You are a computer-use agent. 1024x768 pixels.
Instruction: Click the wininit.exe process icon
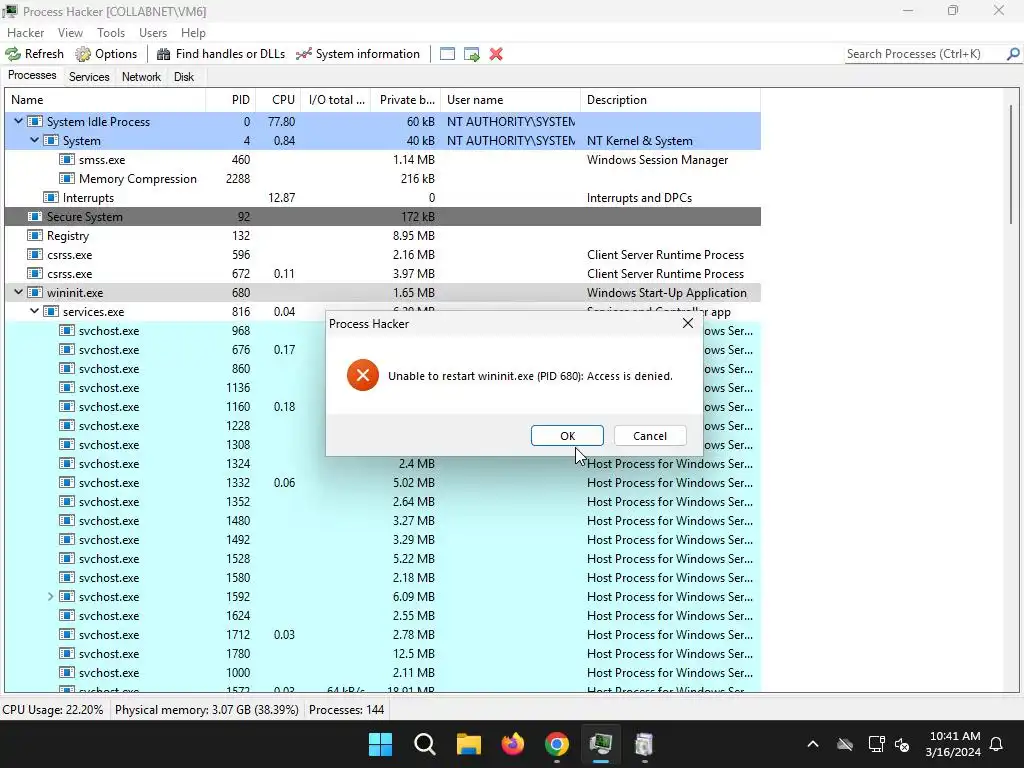pyautogui.click(x=35, y=293)
